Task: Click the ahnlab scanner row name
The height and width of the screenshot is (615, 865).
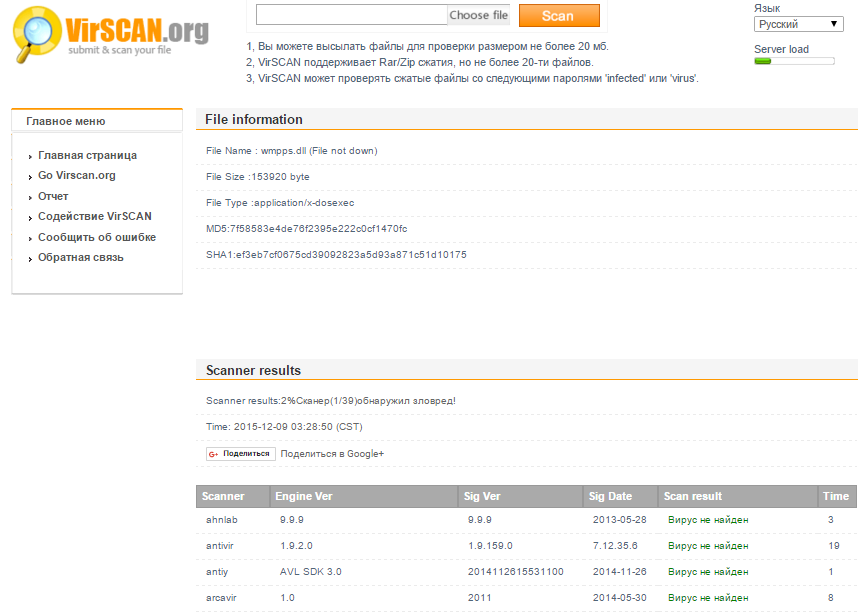Action: pos(221,520)
